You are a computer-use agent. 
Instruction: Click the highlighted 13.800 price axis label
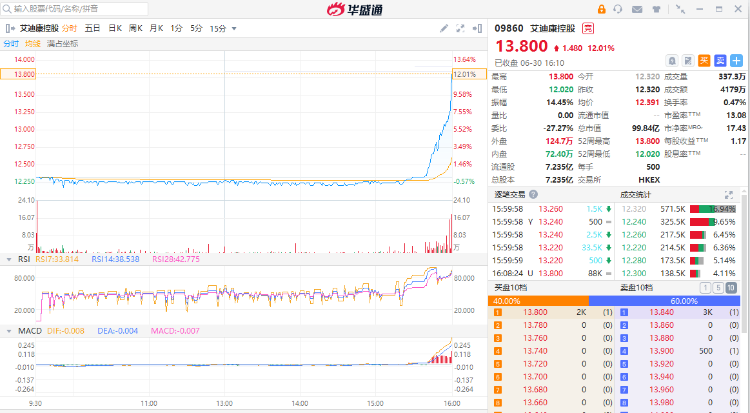coord(18,74)
